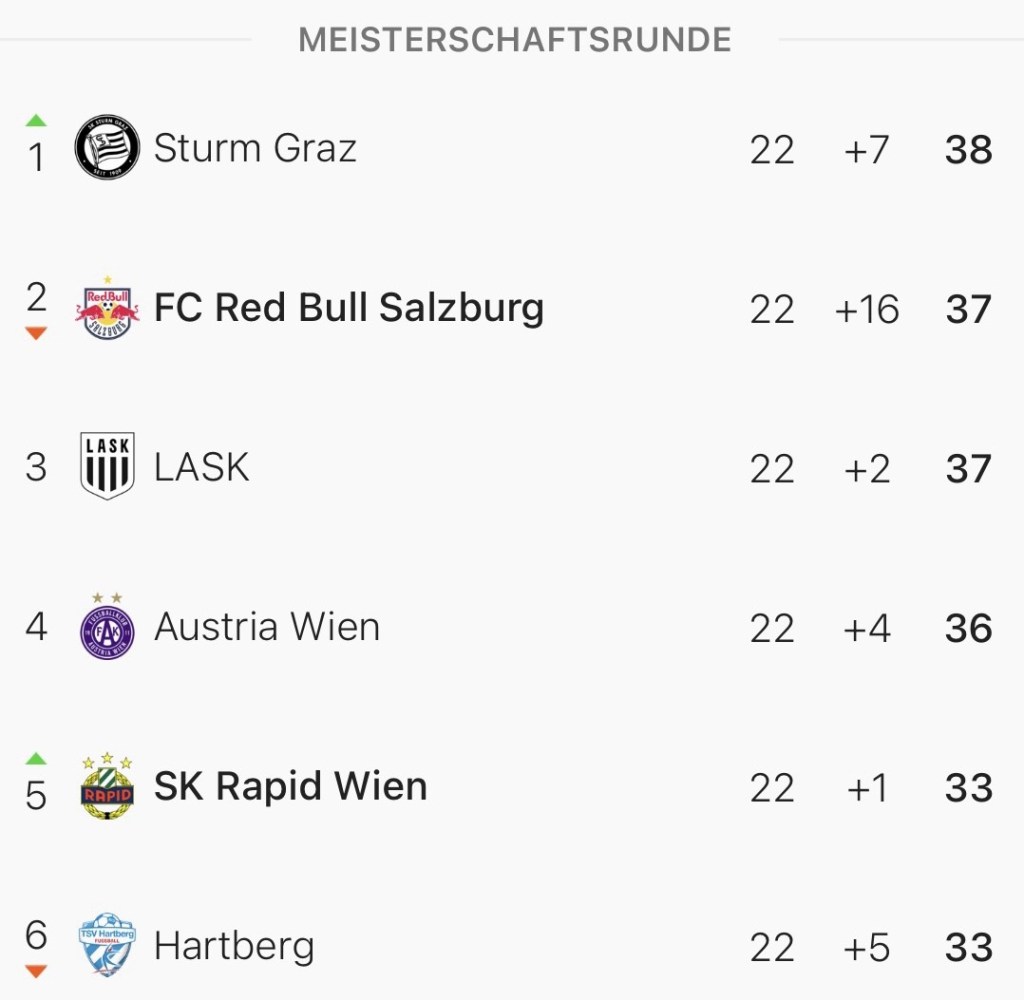Click the SK Rapid Wien crest
Viewport: 1024px width, 1000px height.
[107, 787]
